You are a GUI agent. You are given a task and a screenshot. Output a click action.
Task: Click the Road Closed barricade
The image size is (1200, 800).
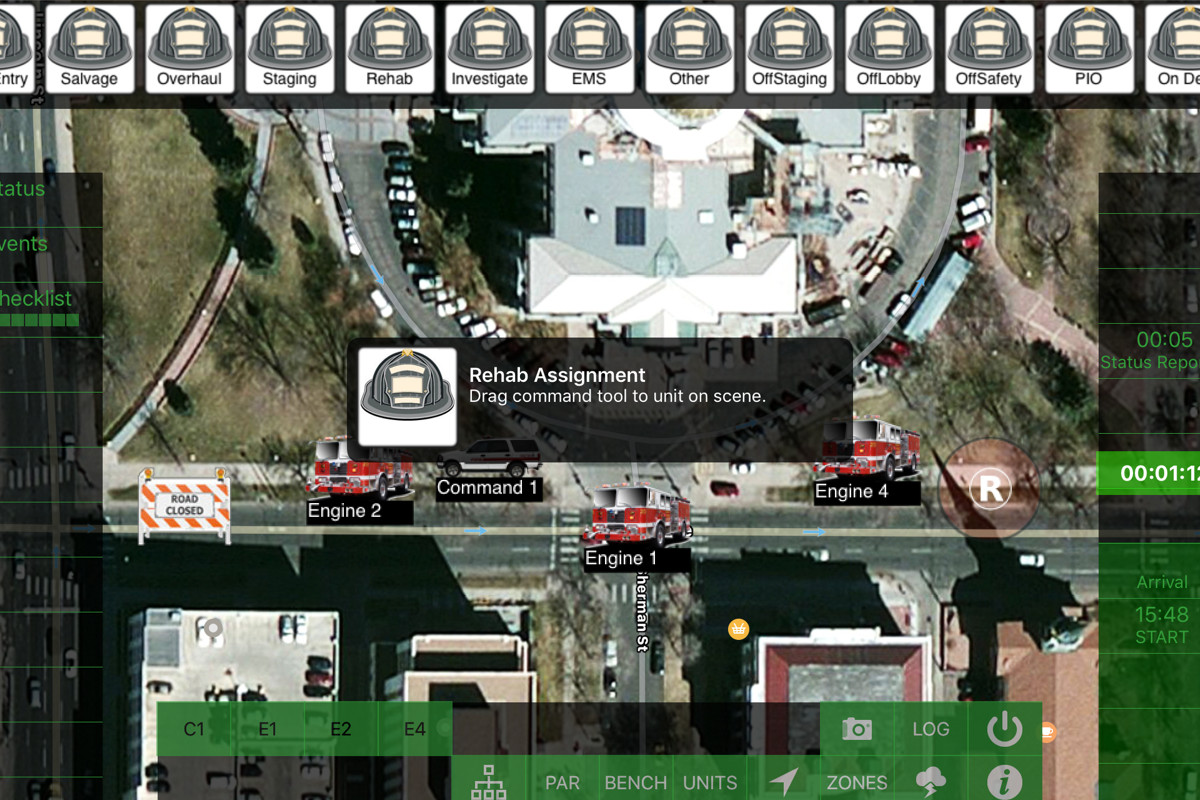coord(184,505)
